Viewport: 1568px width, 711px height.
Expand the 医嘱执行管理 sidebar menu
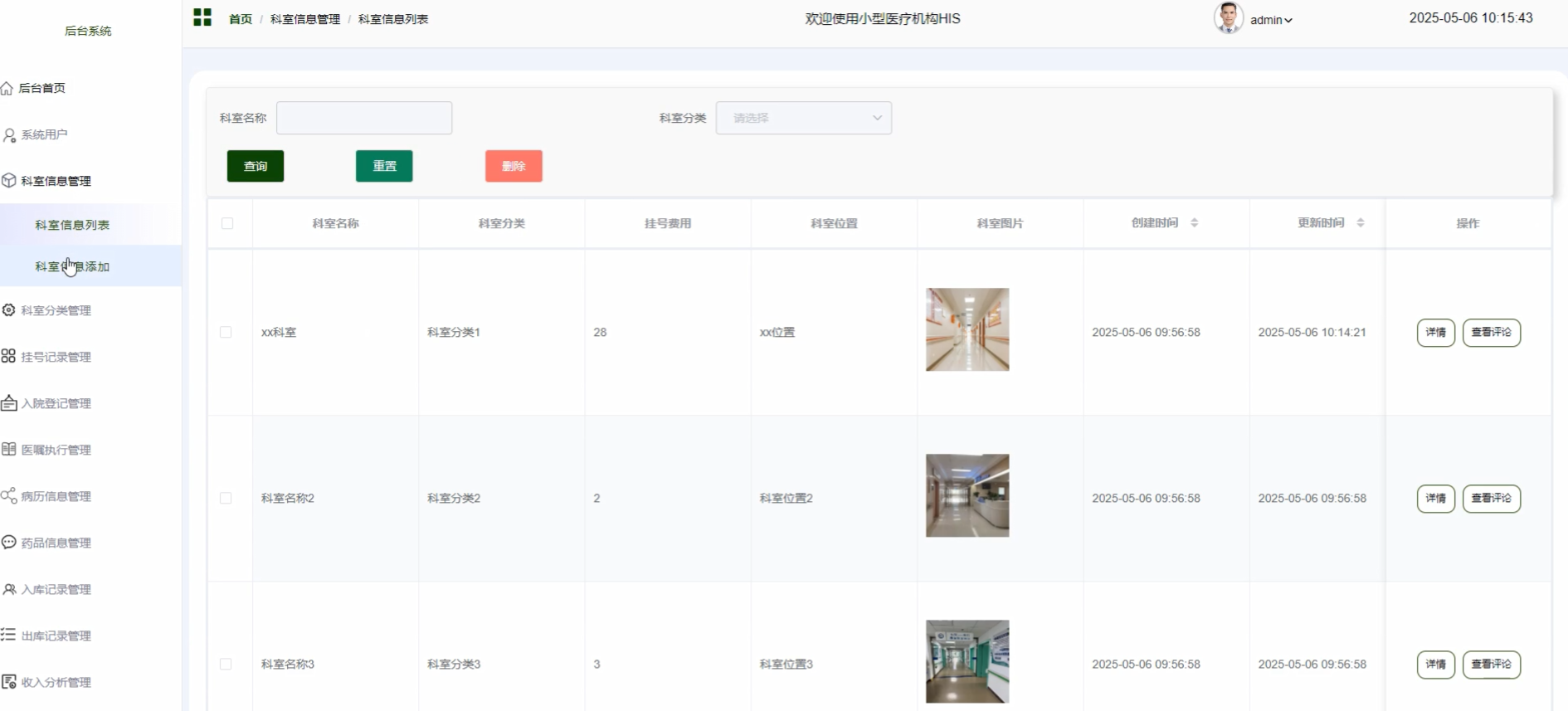[56, 450]
